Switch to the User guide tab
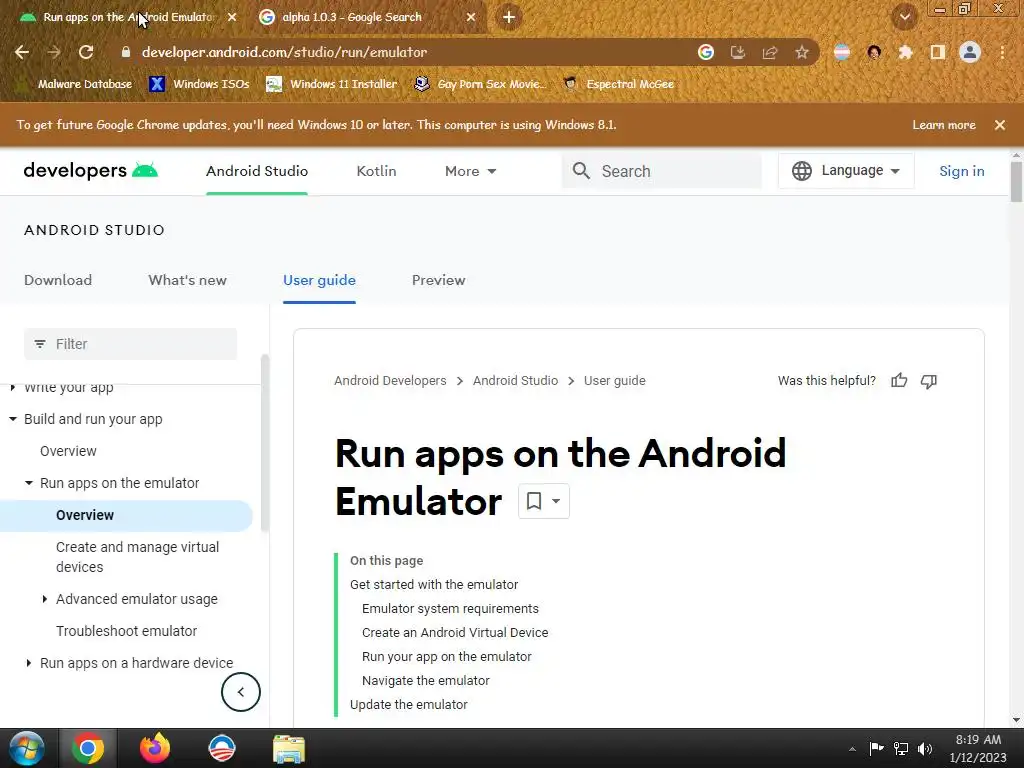Viewport: 1024px width, 768px height. click(319, 280)
